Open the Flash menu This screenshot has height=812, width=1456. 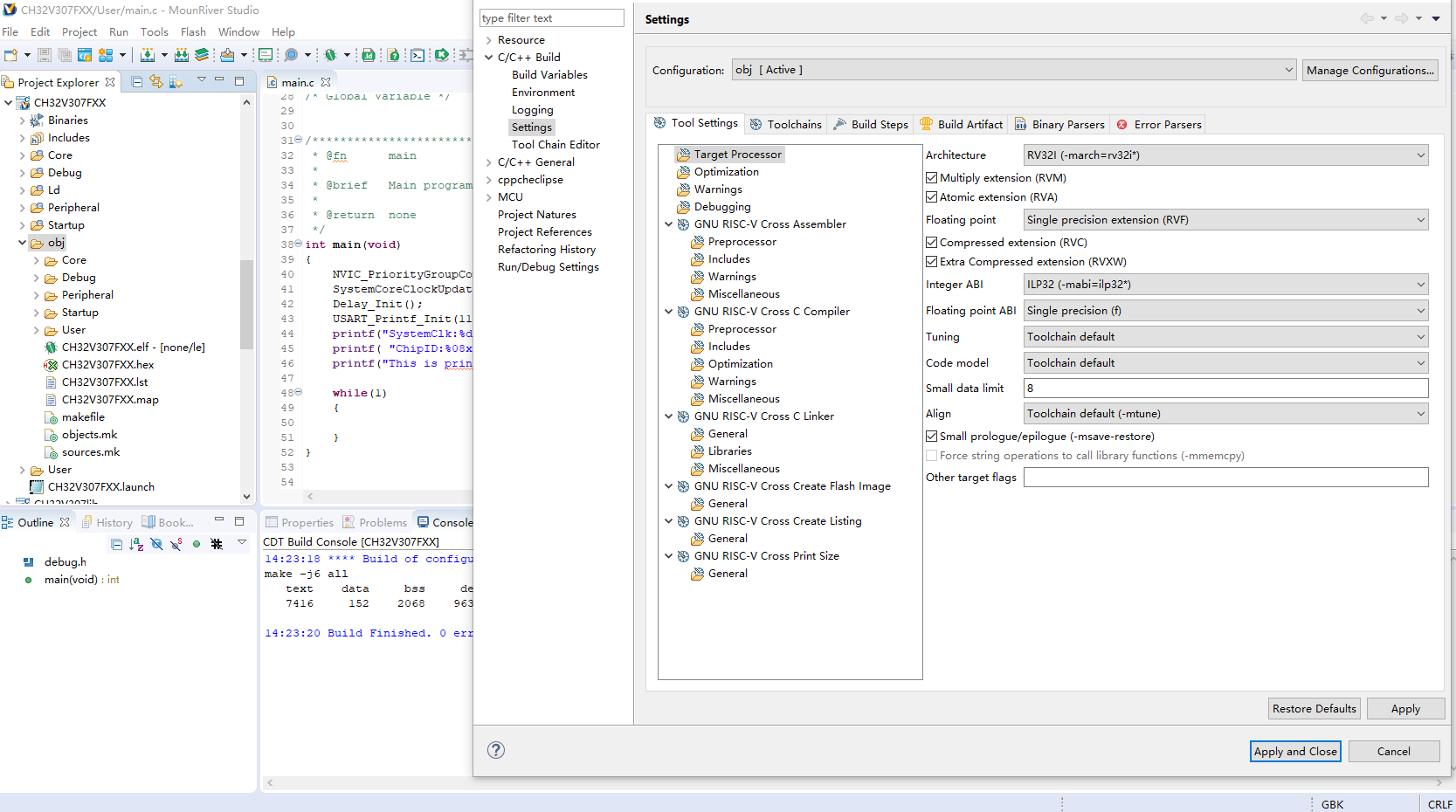[x=193, y=32]
